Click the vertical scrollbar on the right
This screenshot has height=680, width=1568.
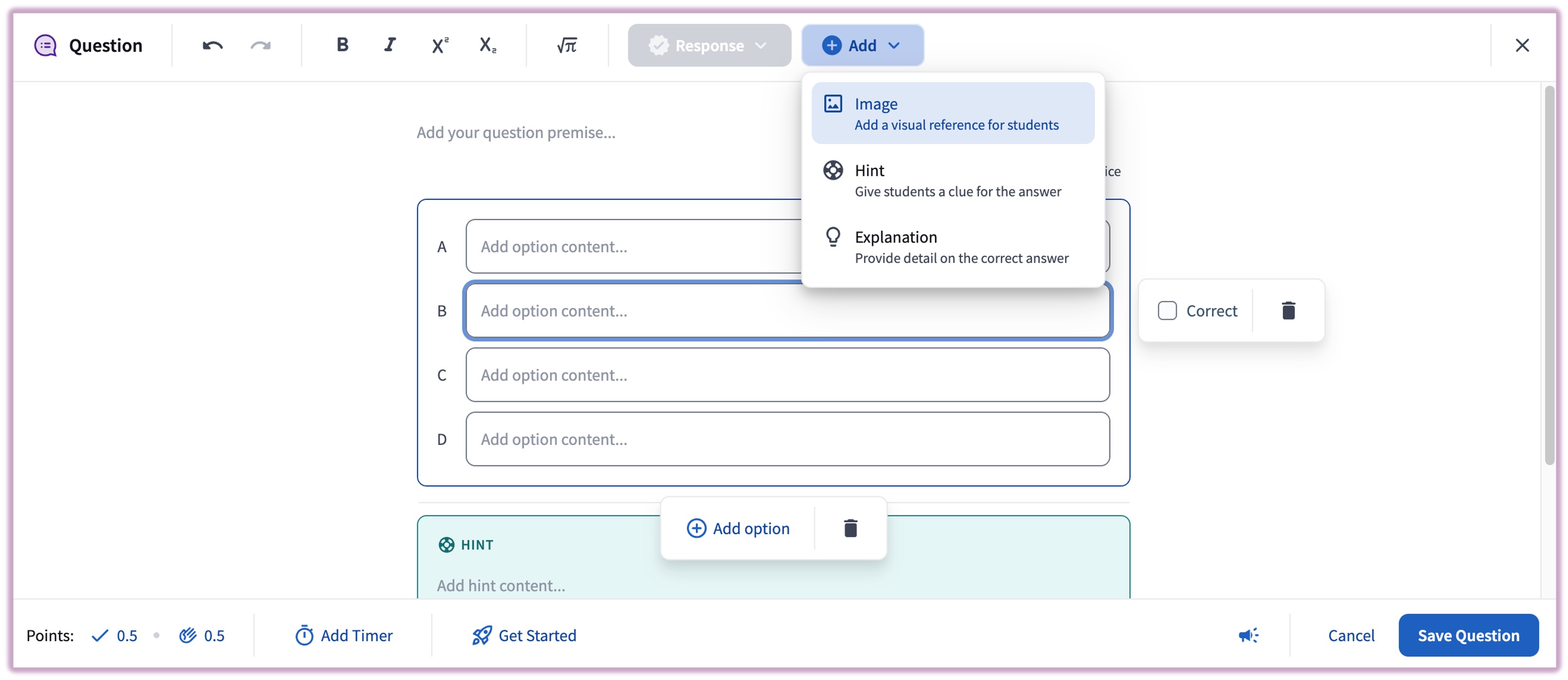[1549, 275]
